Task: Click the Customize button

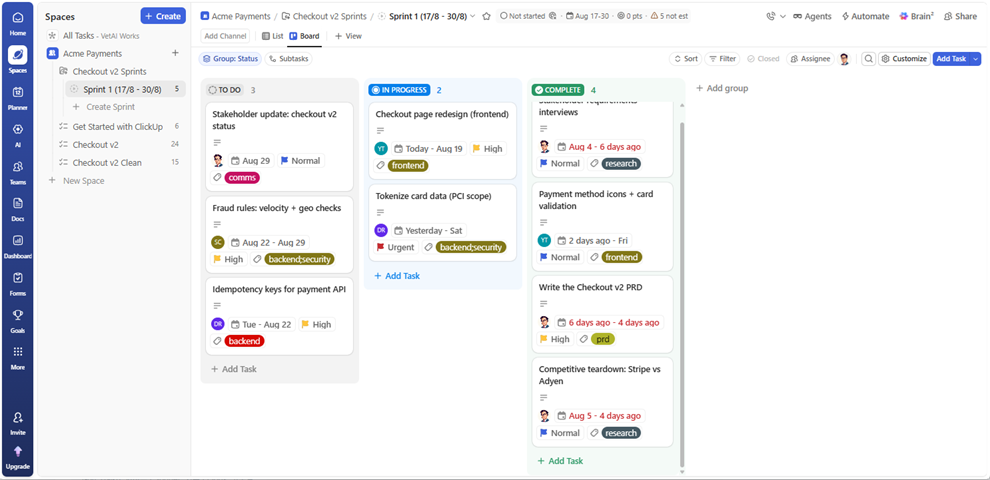Action: pos(904,59)
